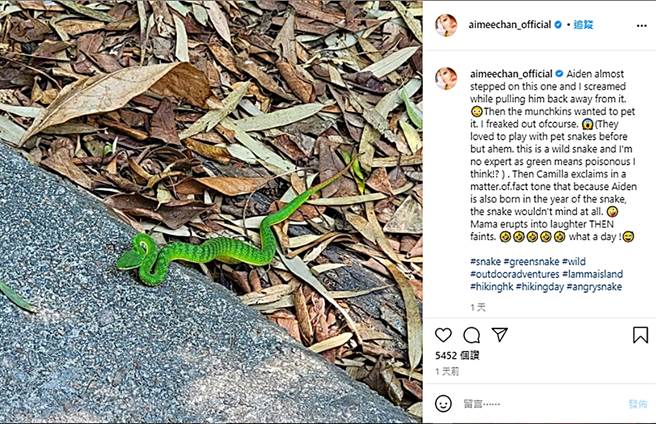Click the header profile avatar
Image resolution: width=656 pixels, height=424 pixels.
pos(446,25)
